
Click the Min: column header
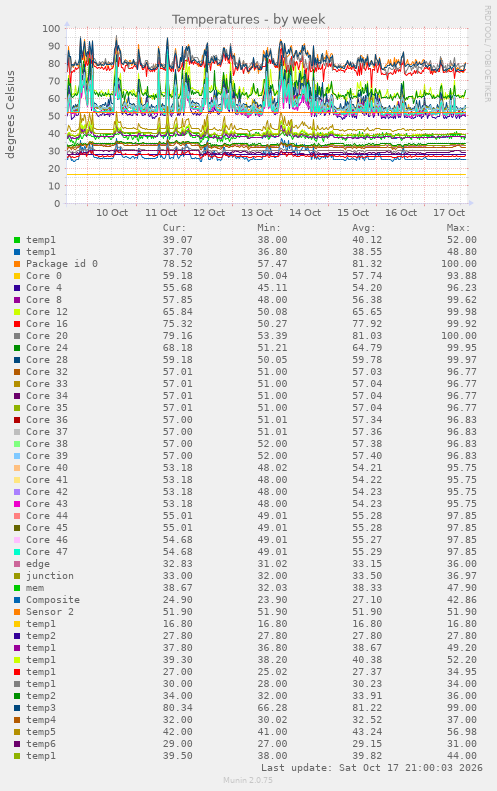(269, 228)
